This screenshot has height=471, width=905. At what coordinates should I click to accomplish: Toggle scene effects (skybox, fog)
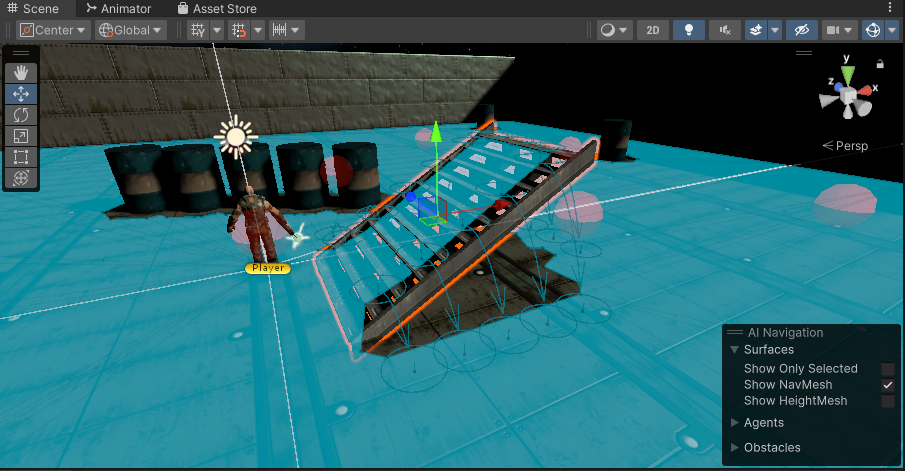click(756, 30)
